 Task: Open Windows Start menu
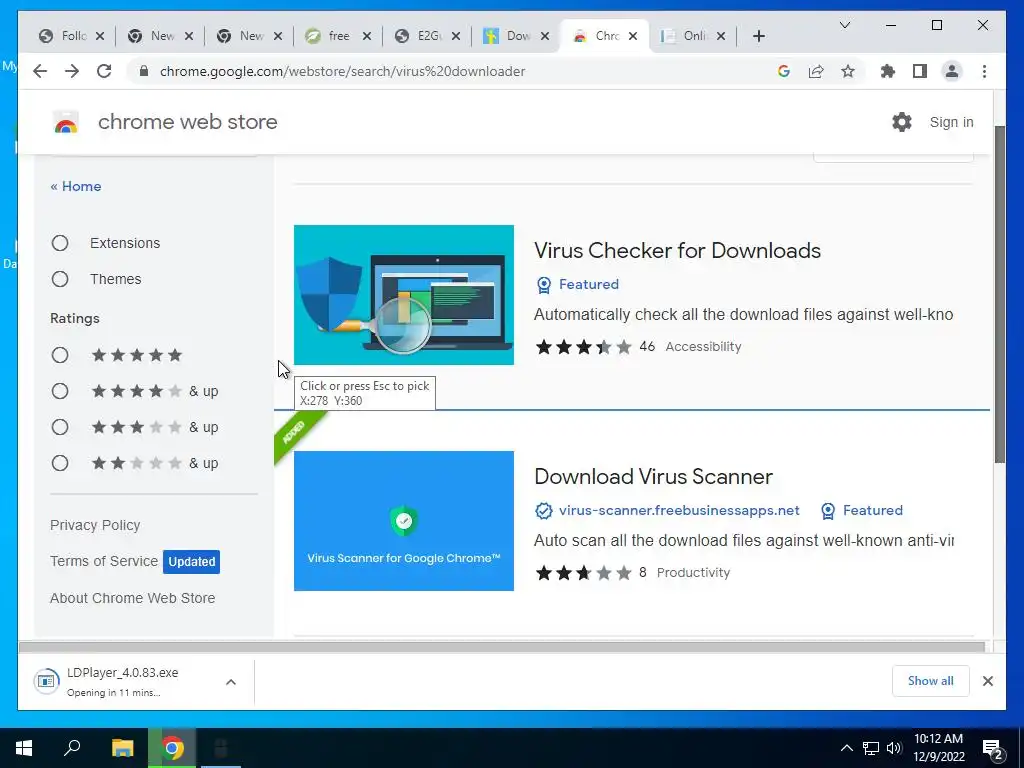[24, 748]
